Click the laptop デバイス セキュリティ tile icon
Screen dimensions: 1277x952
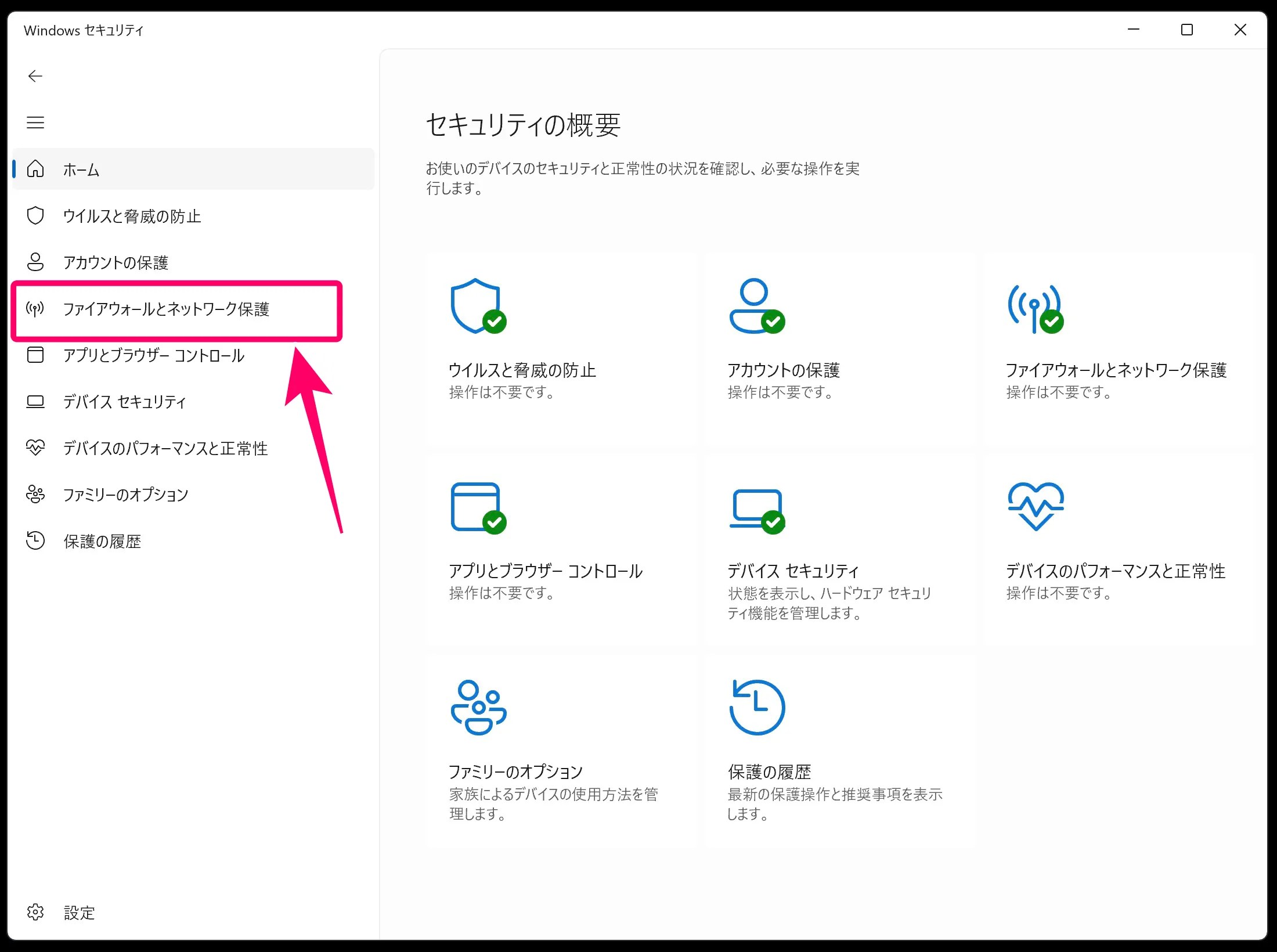pos(756,507)
